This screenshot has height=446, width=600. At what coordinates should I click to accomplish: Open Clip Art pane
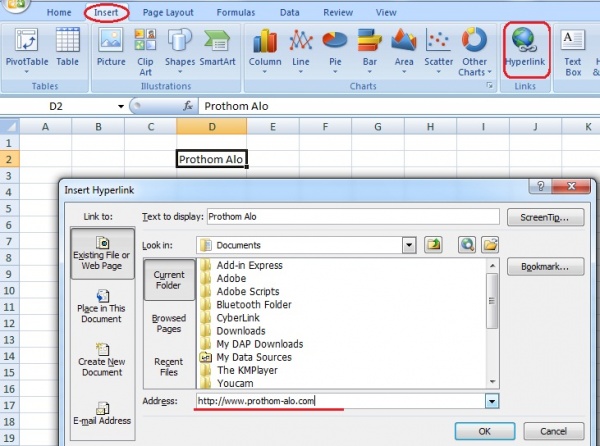click(145, 52)
